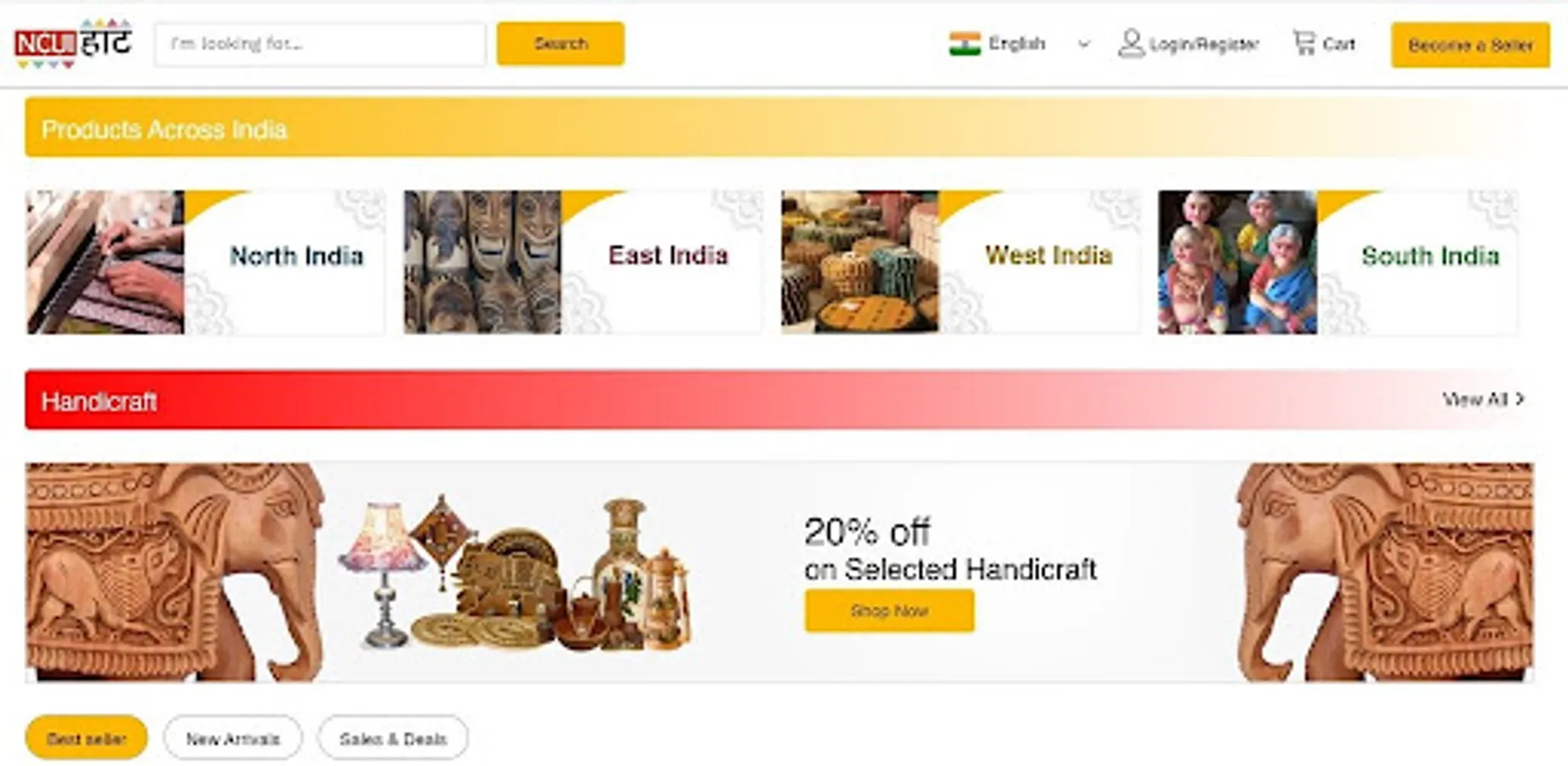Viewport: 1568px width, 766px height.
Task: Click the NCUI Haat logo
Action: tap(73, 43)
